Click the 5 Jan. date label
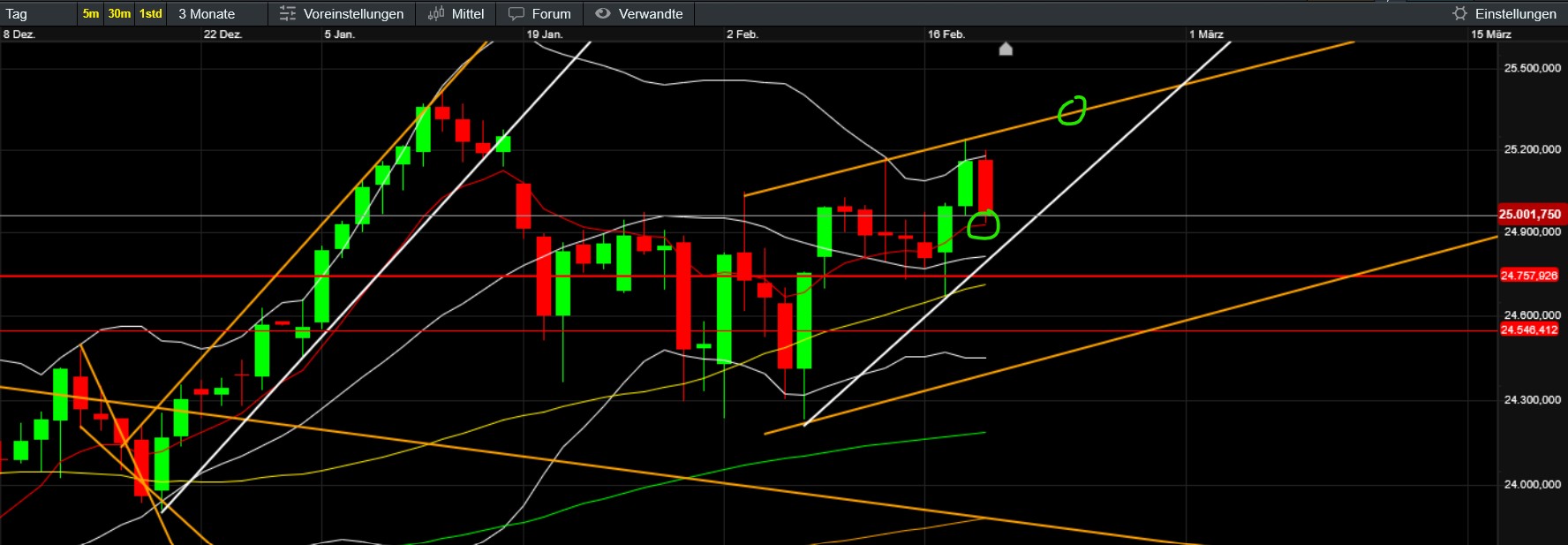 (339, 34)
